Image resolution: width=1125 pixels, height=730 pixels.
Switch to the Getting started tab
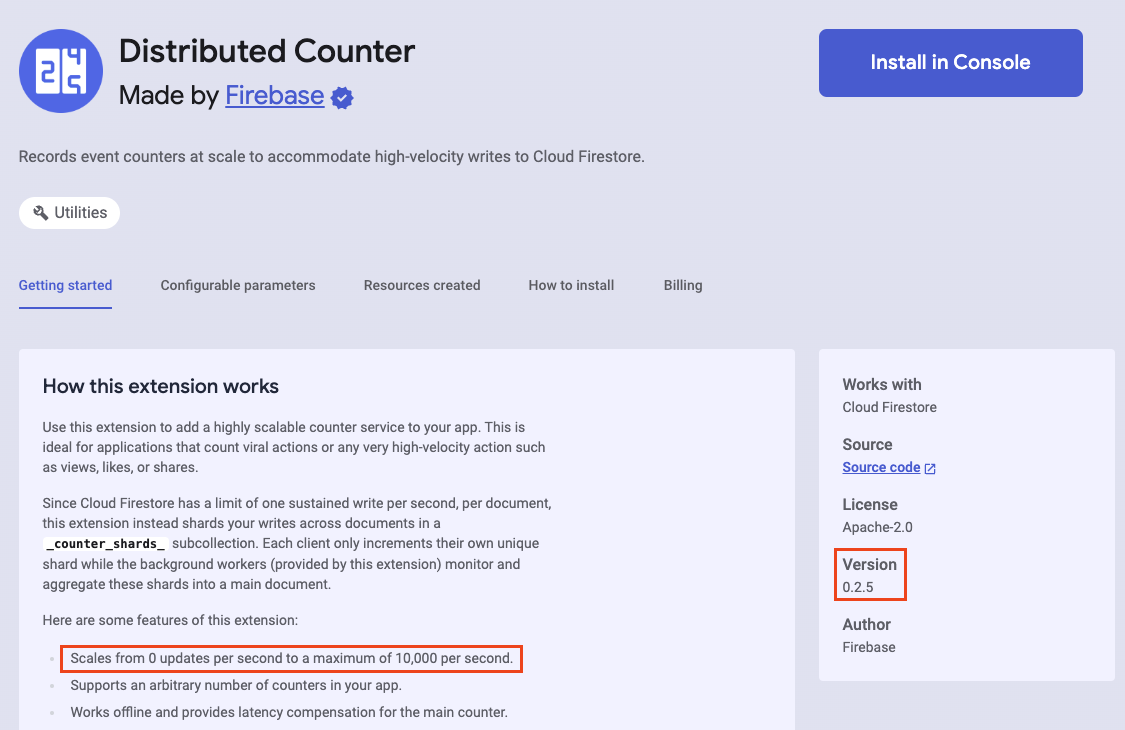(x=65, y=285)
